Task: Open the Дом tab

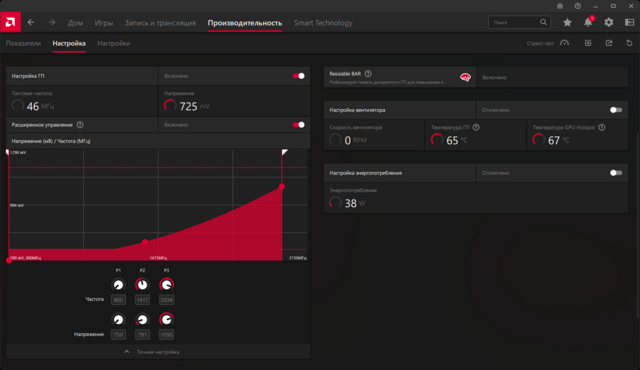Action: pos(75,23)
